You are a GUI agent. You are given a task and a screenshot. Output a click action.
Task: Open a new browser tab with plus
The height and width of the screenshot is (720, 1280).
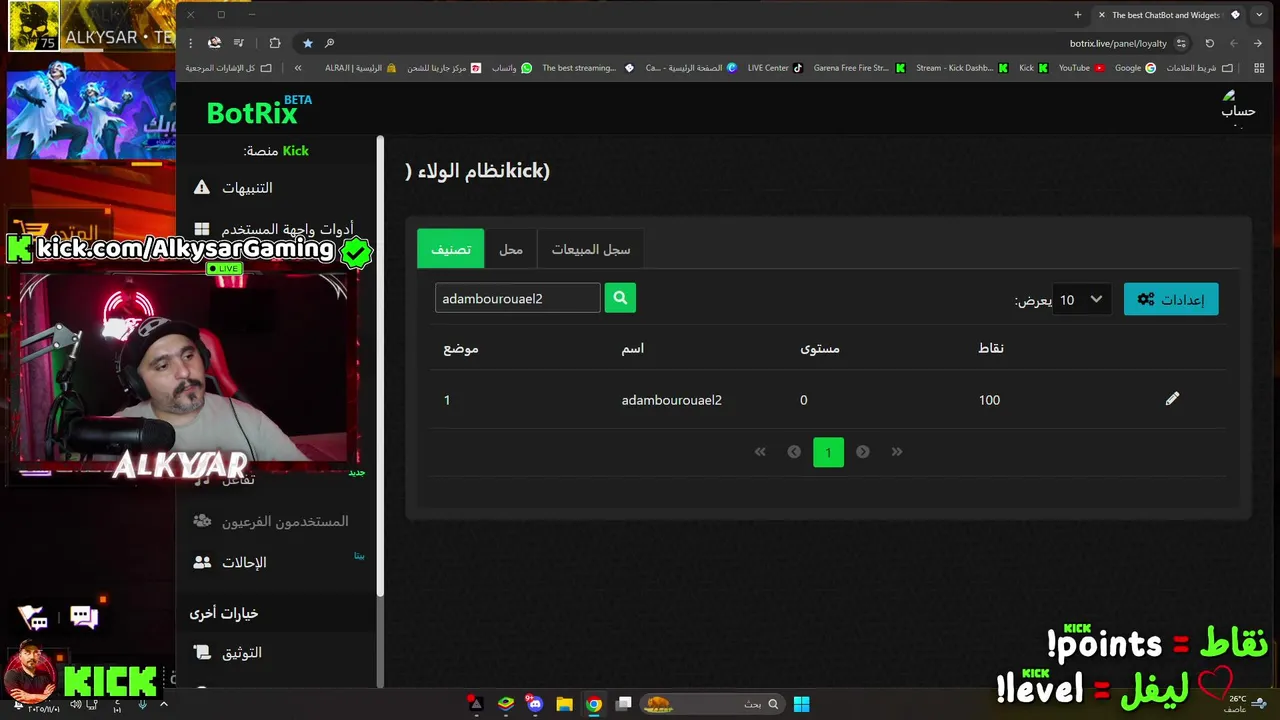click(1078, 15)
